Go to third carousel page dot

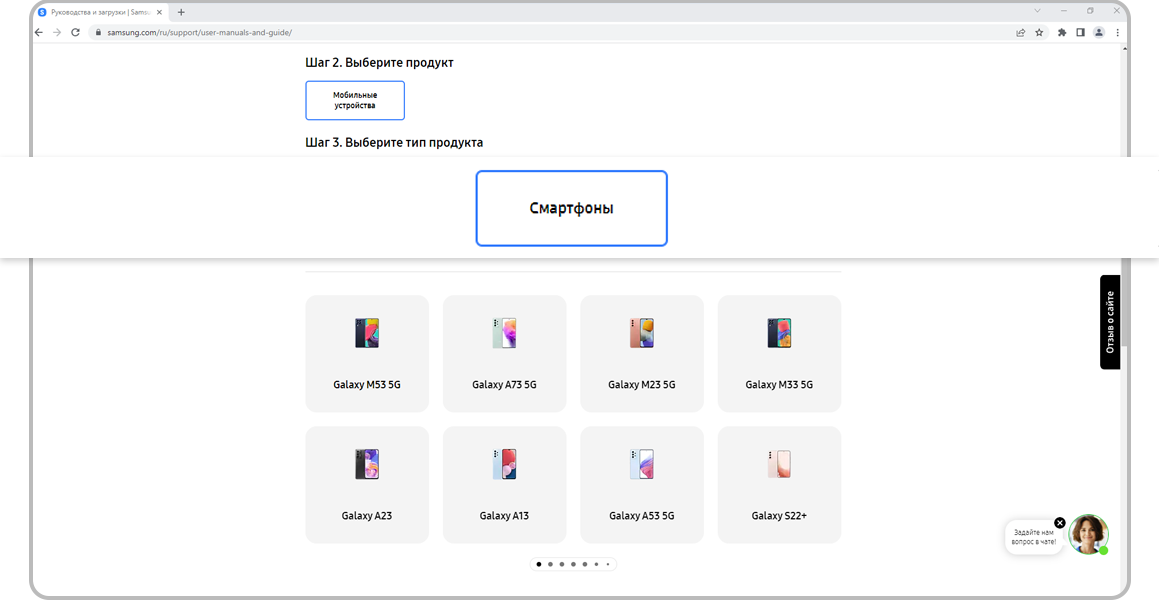pyautogui.click(x=562, y=565)
